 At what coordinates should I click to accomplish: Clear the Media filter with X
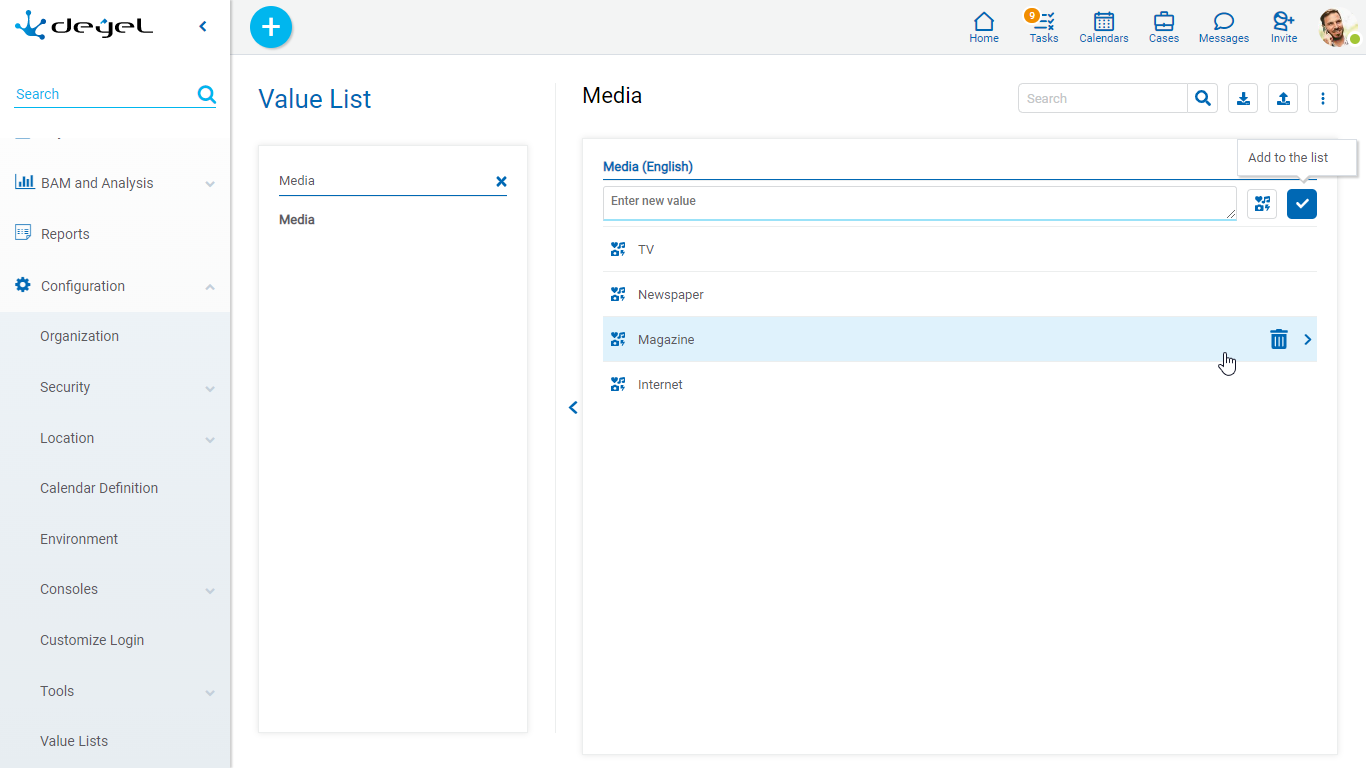501,181
